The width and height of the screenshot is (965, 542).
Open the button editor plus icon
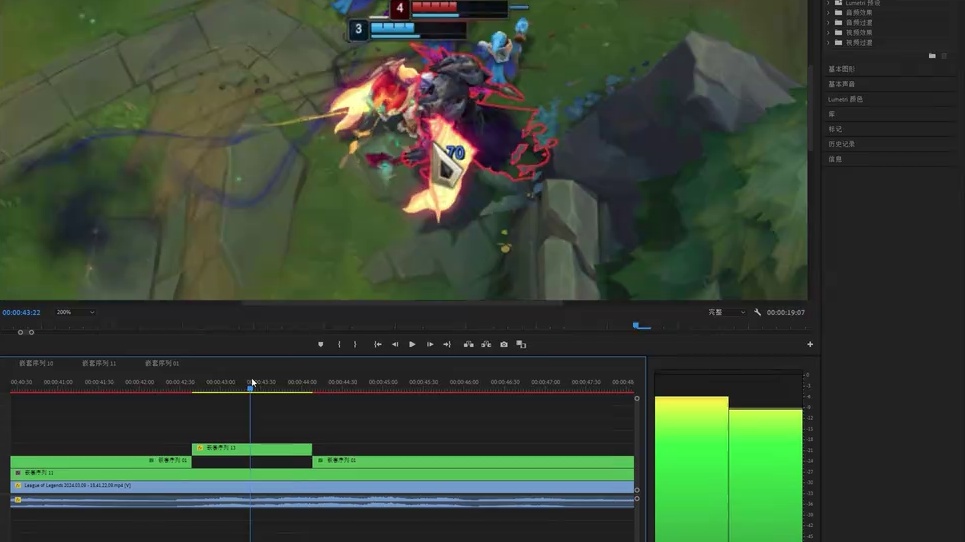point(810,345)
